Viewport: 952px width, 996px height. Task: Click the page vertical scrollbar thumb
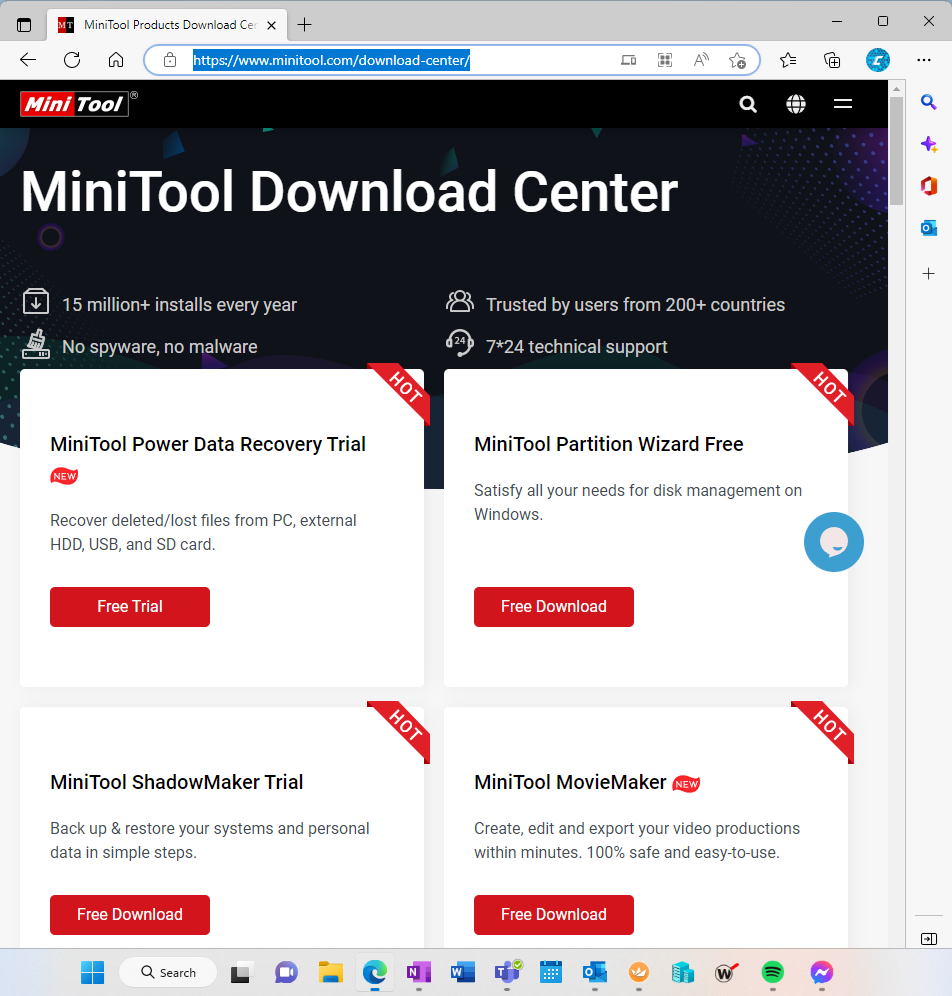tap(896, 151)
